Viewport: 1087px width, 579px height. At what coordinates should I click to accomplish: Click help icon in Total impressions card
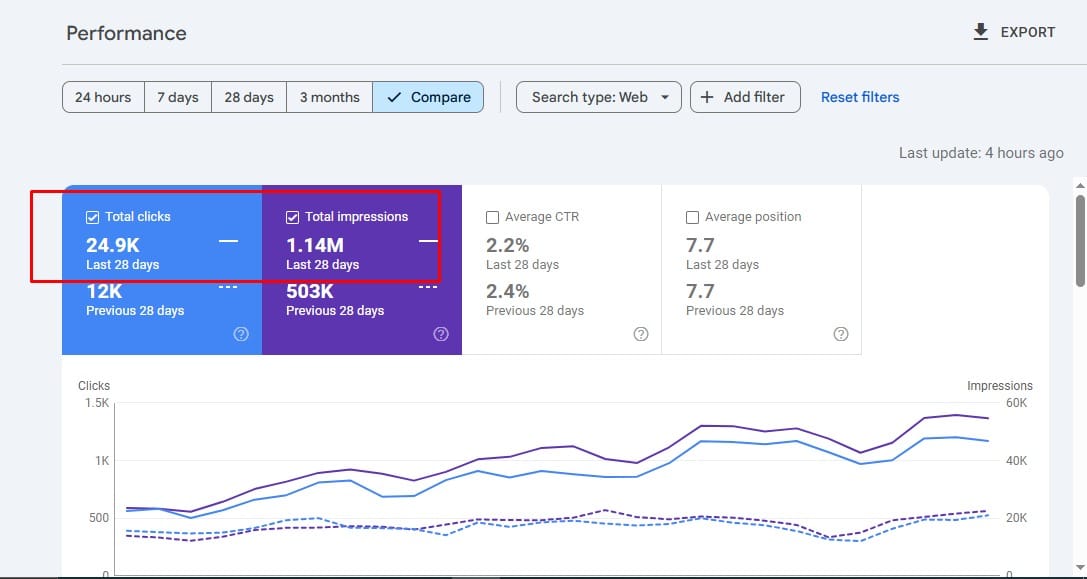click(x=441, y=334)
